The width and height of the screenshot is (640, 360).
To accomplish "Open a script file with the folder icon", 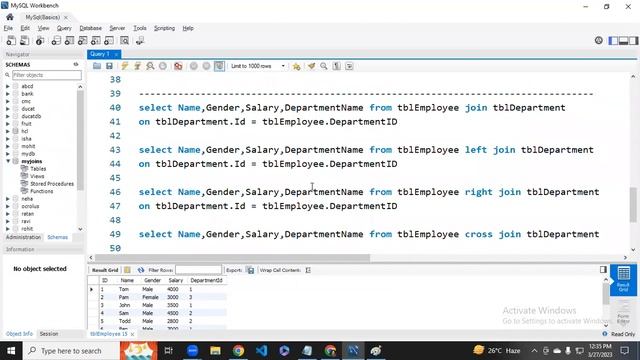I will click(97, 66).
